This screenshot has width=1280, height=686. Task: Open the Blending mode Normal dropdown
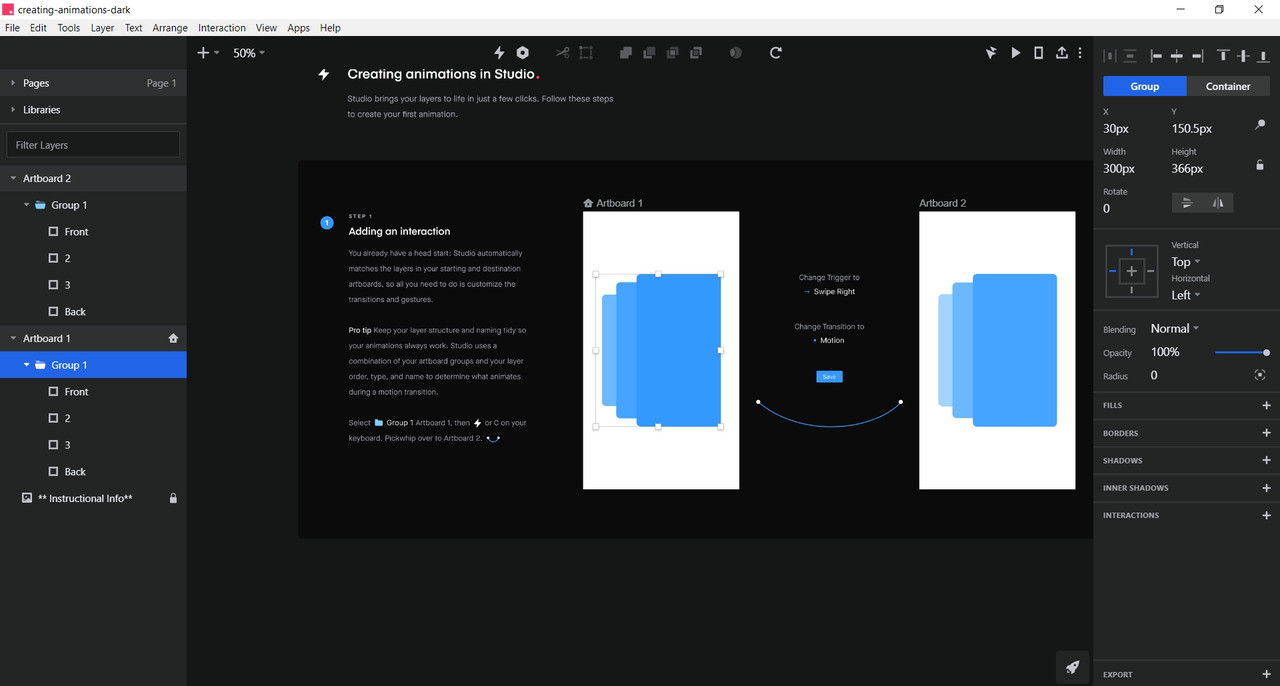point(1175,328)
